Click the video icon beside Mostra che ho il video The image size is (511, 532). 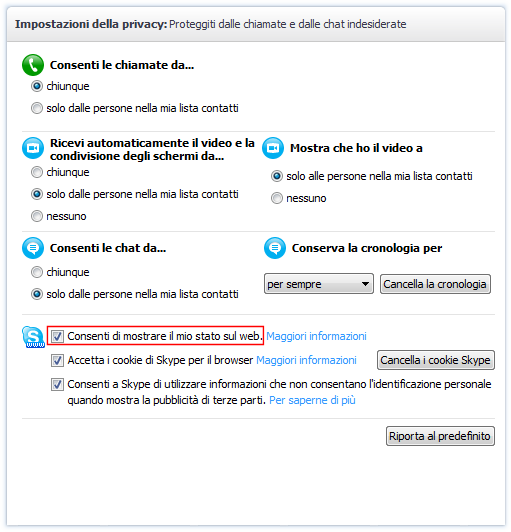point(273,148)
